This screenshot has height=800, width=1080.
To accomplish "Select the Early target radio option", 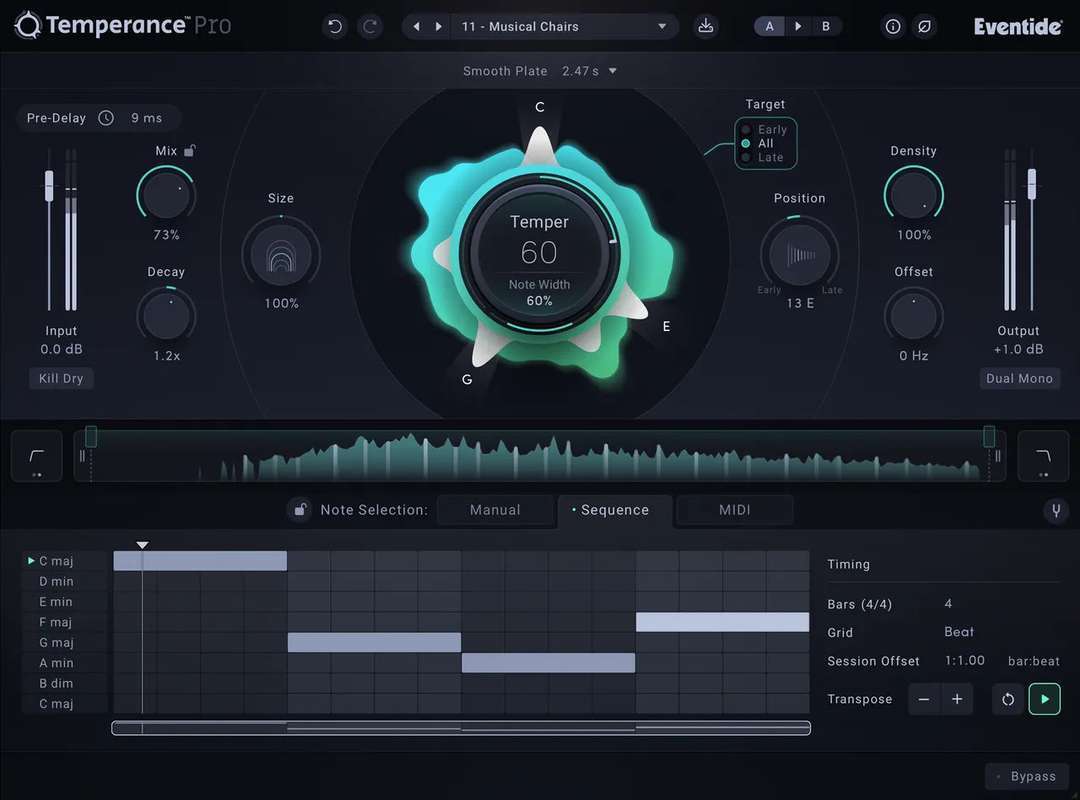I will [746, 130].
